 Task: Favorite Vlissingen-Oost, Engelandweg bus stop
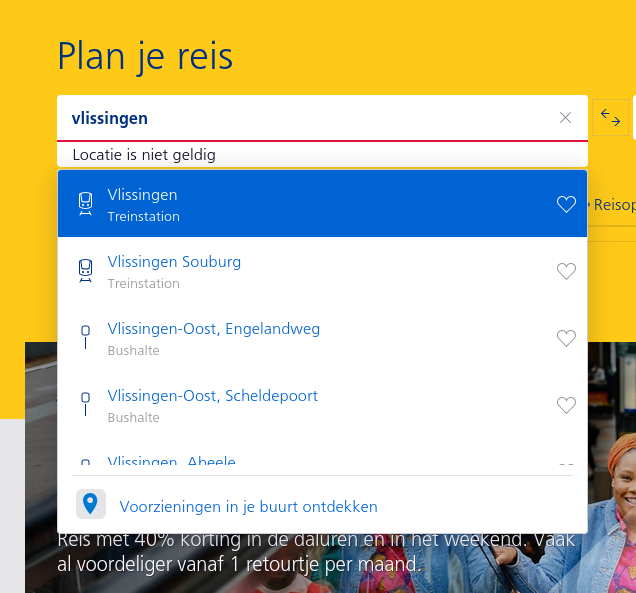(x=566, y=338)
